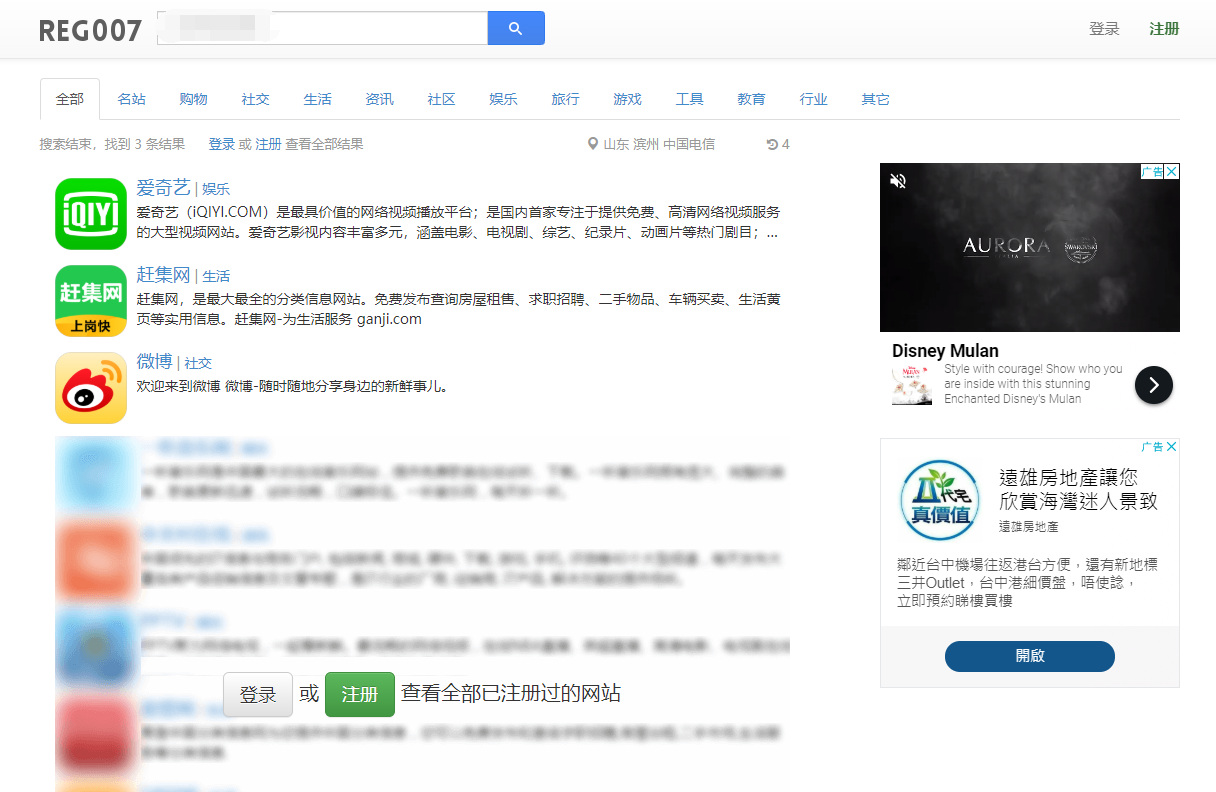The height and width of the screenshot is (792, 1216).
Task: Close the top advertisement
Action: (x=1171, y=171)
